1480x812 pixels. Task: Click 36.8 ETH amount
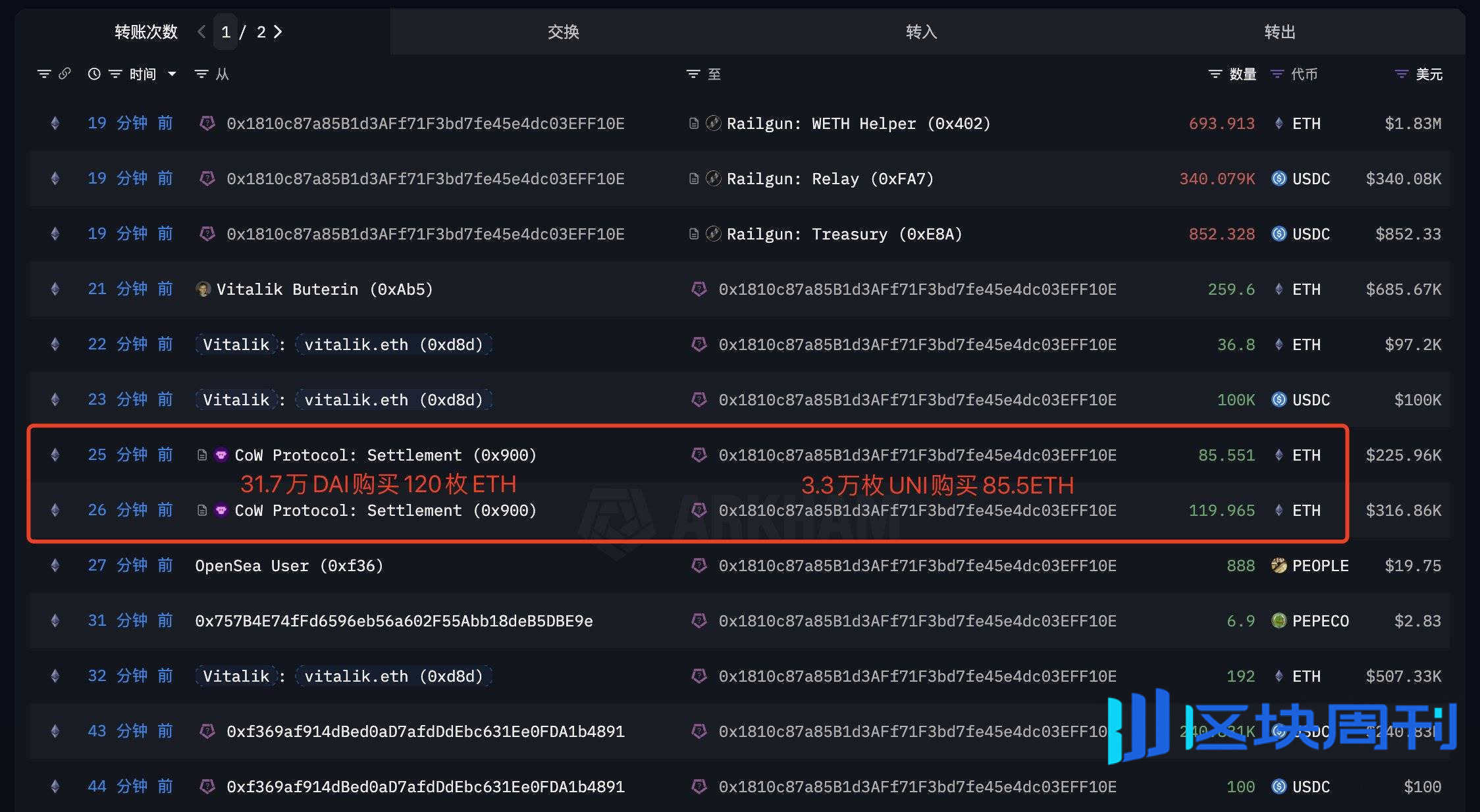[1236, 345]
